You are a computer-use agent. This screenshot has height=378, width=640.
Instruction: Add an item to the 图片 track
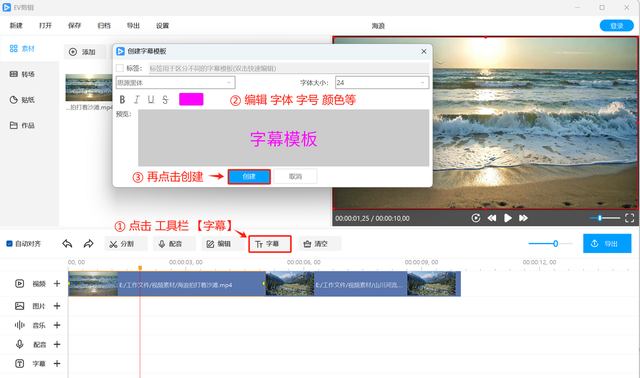(x=57, y=306)
